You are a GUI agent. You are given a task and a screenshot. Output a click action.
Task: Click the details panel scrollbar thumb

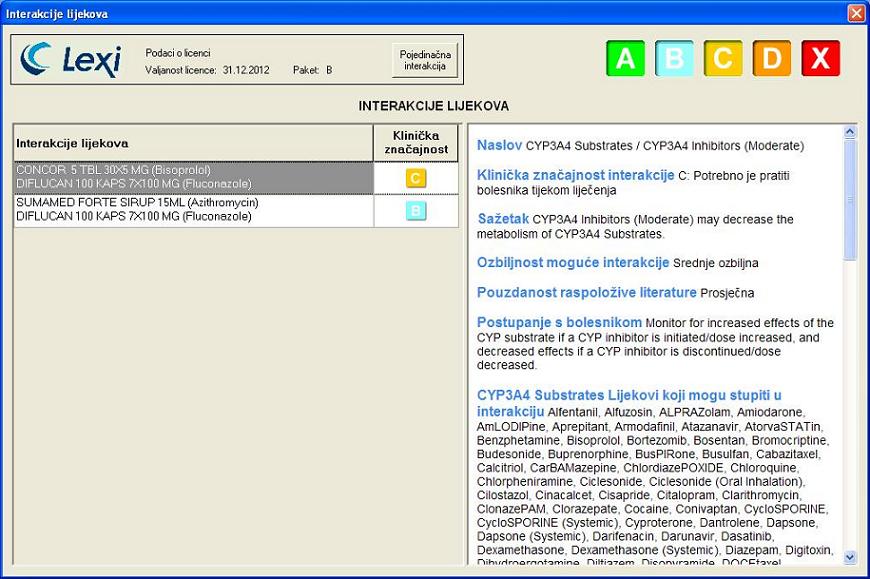click(849, 200)
